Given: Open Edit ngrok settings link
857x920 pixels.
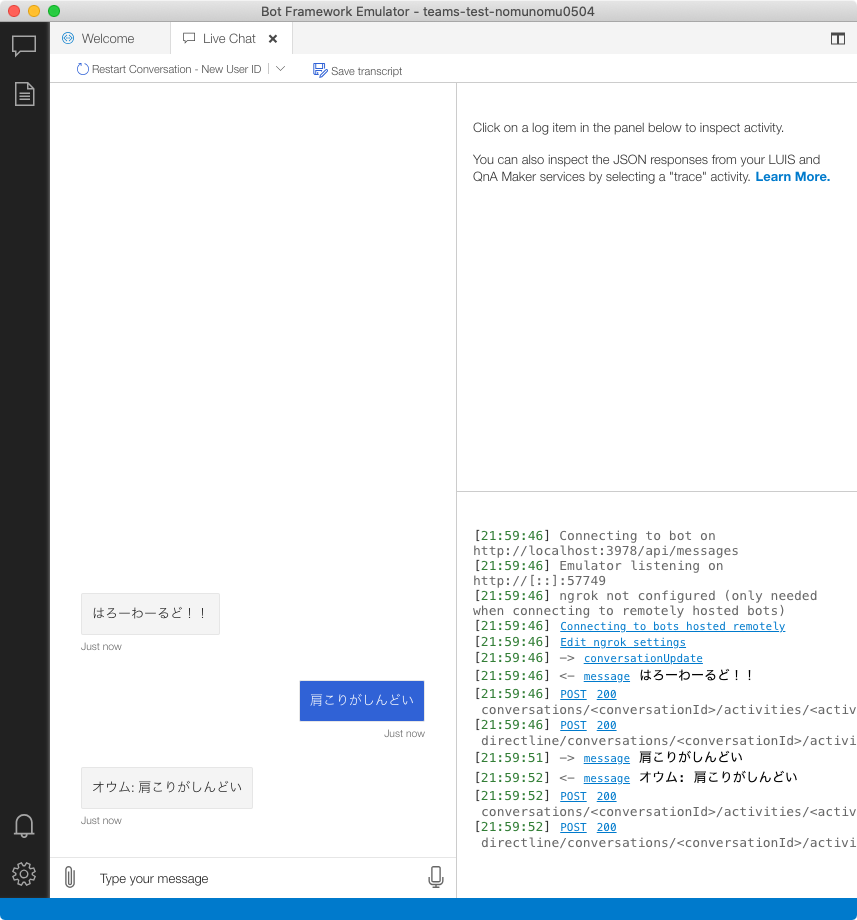Looking at the screenshot, I should click(622, 642).
